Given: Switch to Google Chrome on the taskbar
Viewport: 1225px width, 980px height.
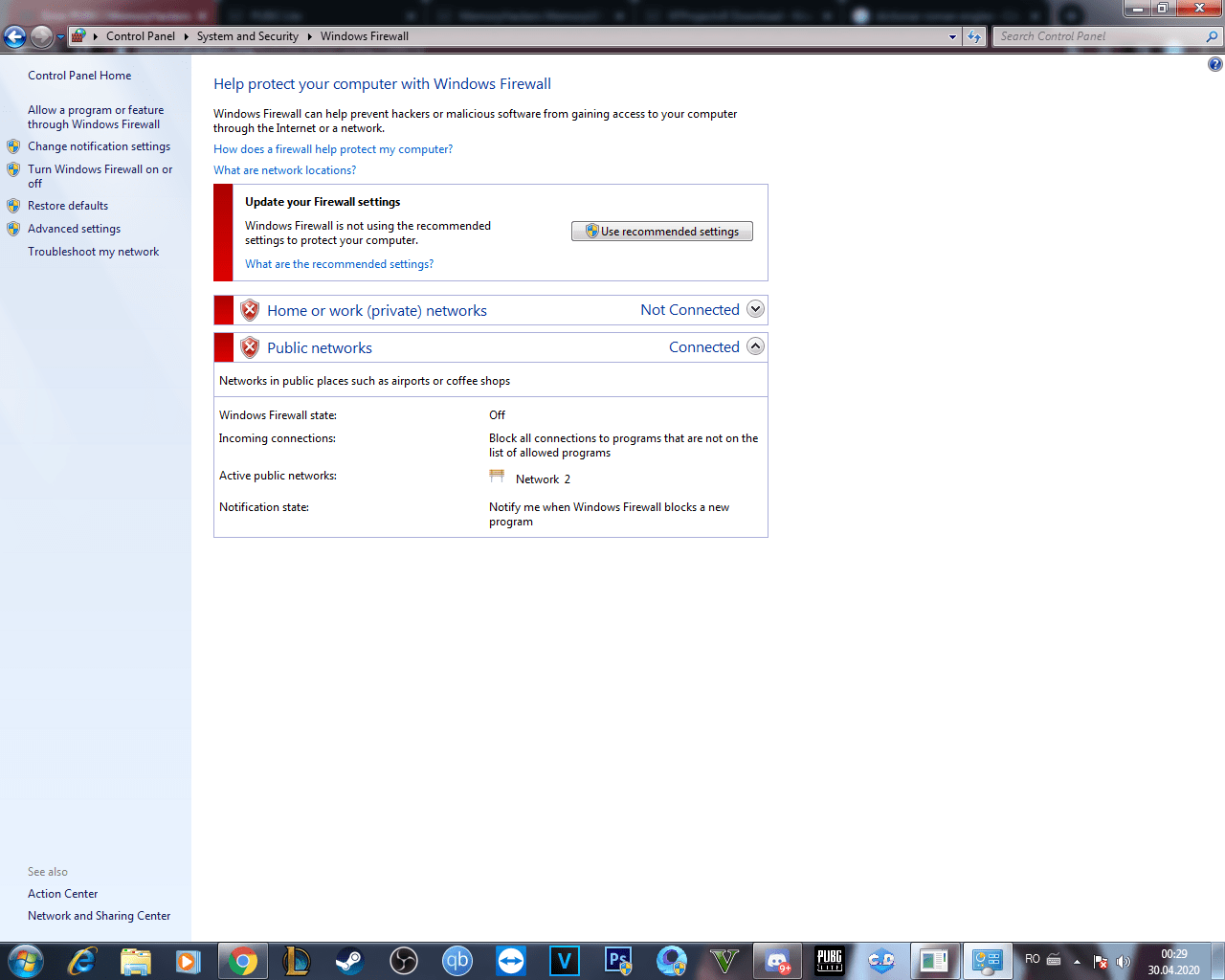Looking at the screenshot, I should tap(243, 961).
